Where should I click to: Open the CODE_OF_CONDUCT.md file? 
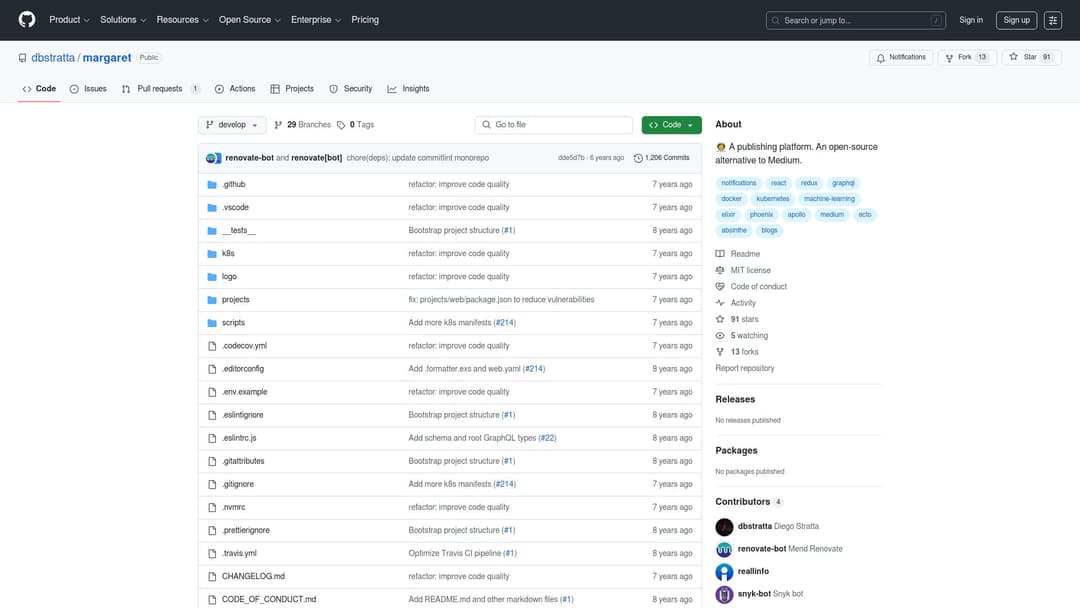coord(269,600)
